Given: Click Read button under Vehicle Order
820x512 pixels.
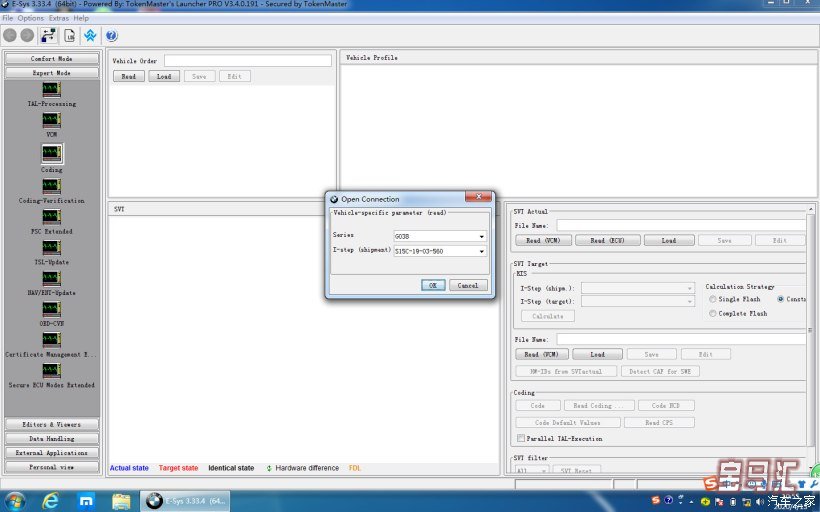Looking at the screenshot, I should click(x=129, y=76).
